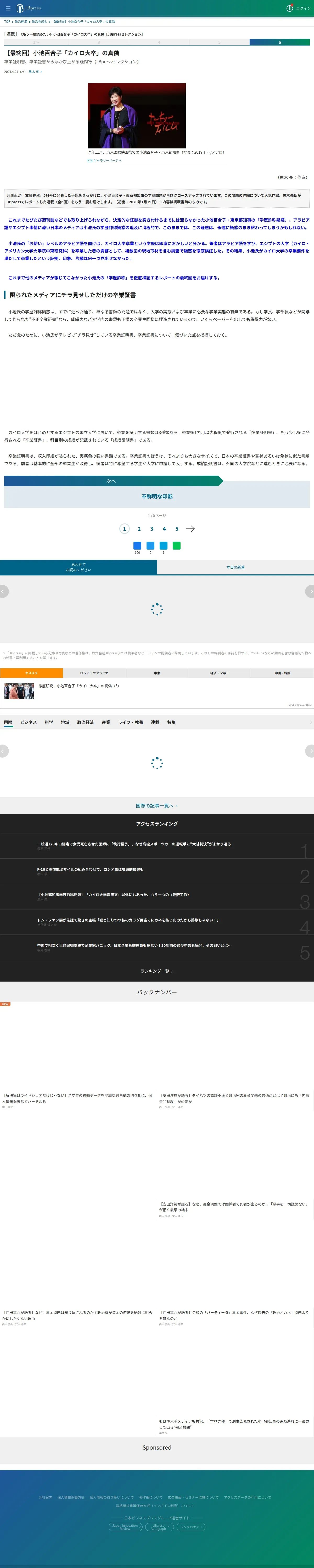The height and width of the screenshot is (1568, 314).
Task: Open back number article 【解決策はライドシェアだけじゃない】
Action: [x=77, y=1098]
